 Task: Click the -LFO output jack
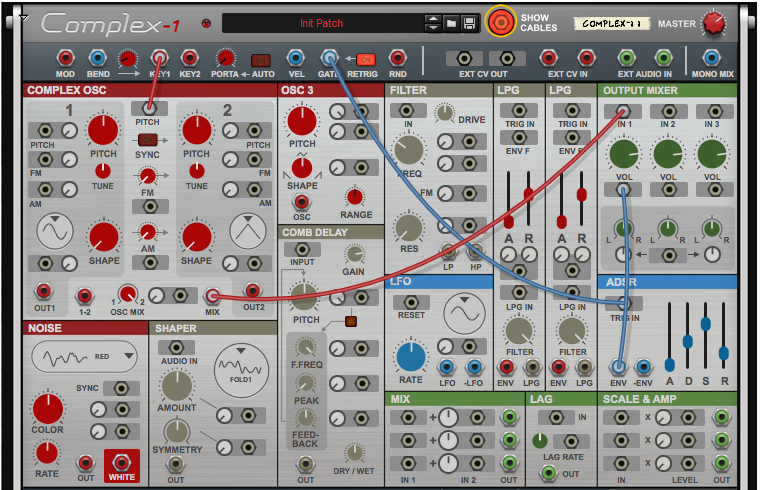coord(475,367)
